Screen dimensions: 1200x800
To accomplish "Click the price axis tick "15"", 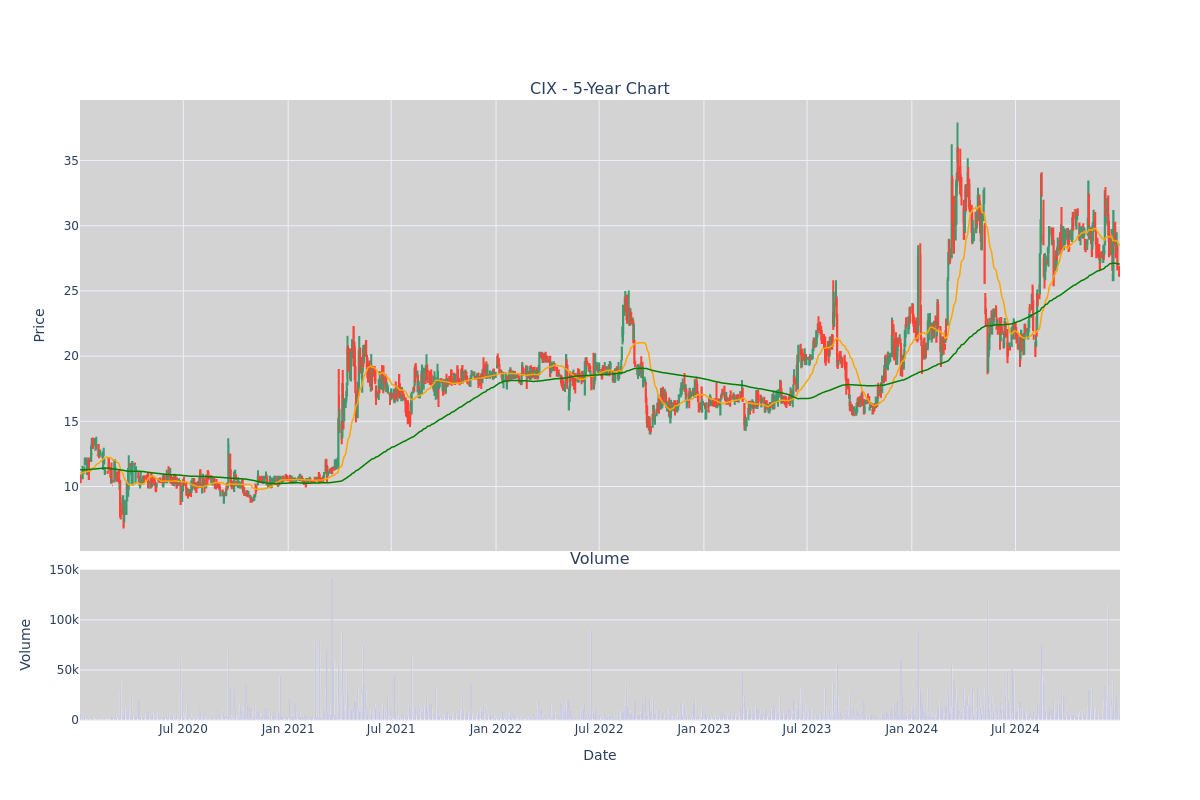I will coord(71,422).
